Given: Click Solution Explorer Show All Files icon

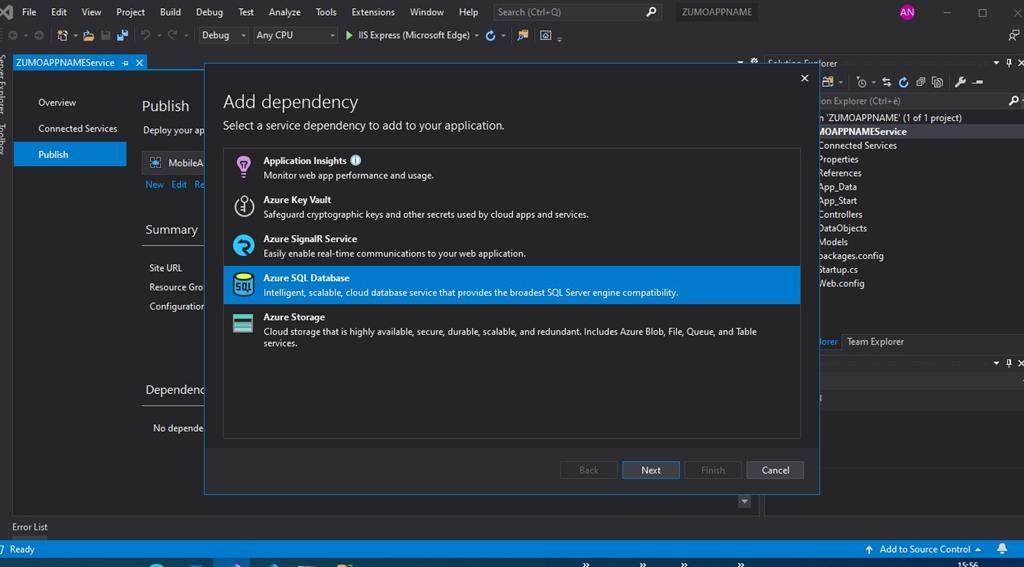Looking at the screenshot, I should click(x=937, y=82).
